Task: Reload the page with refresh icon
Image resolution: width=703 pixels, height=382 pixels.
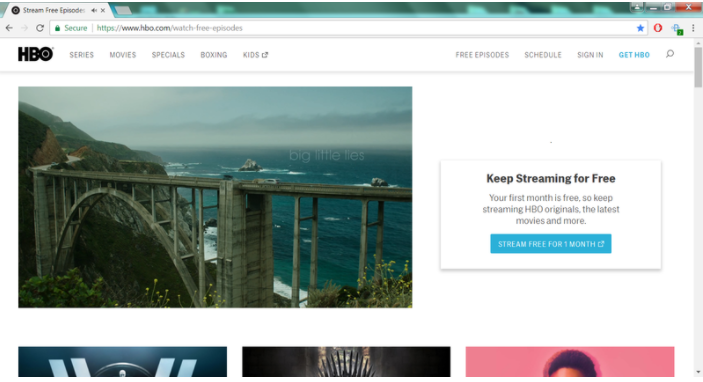Action: [40, 28]
